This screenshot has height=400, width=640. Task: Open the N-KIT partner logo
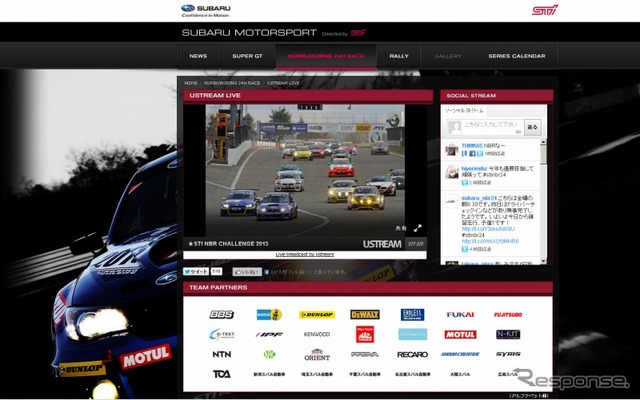point(508,334)
